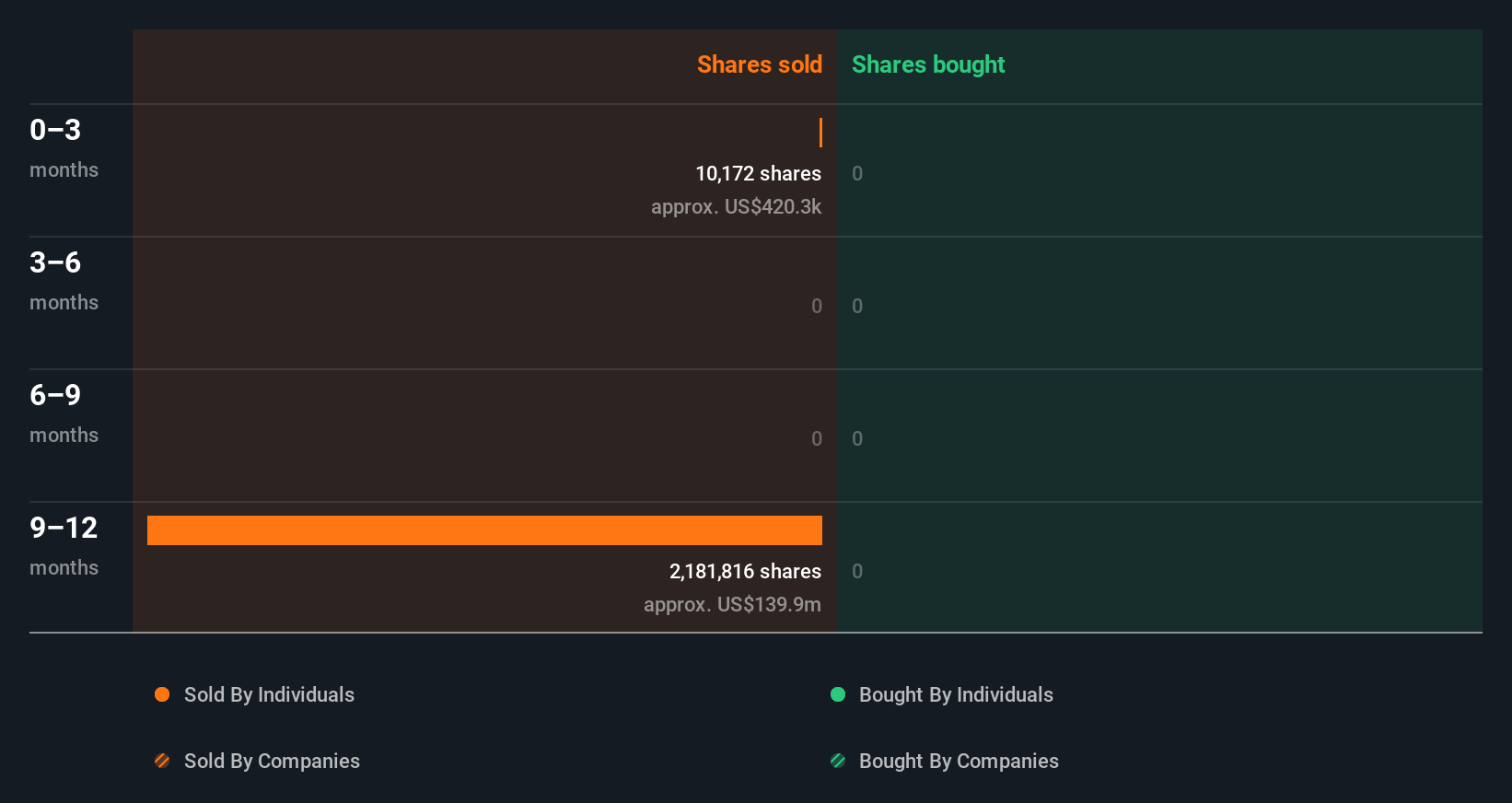Click the Shares sold column header
This screenshot has width=1512, height=803.
[759, 64]
